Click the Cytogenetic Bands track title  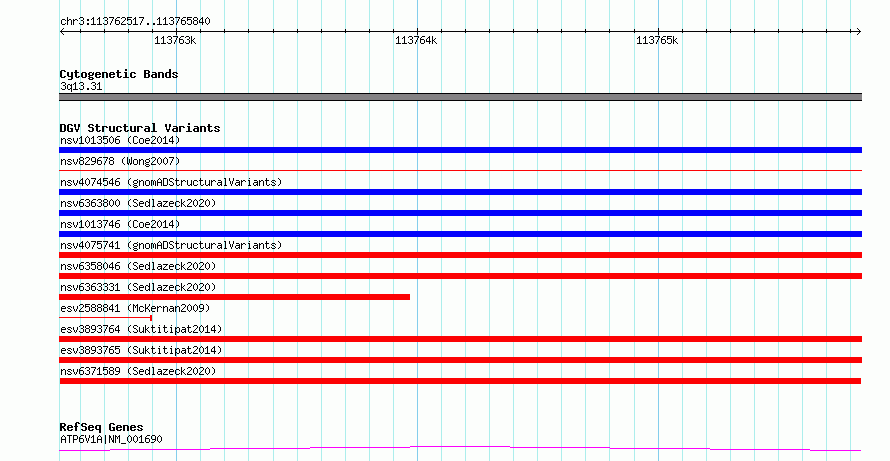pyautogui.click(x=119, y=74)
